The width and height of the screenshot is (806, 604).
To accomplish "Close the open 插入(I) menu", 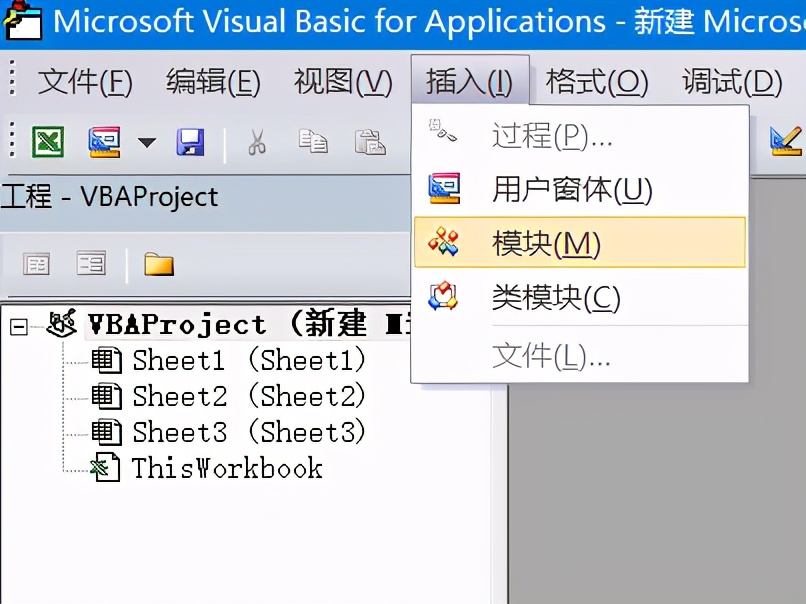I will pos(470,81).
